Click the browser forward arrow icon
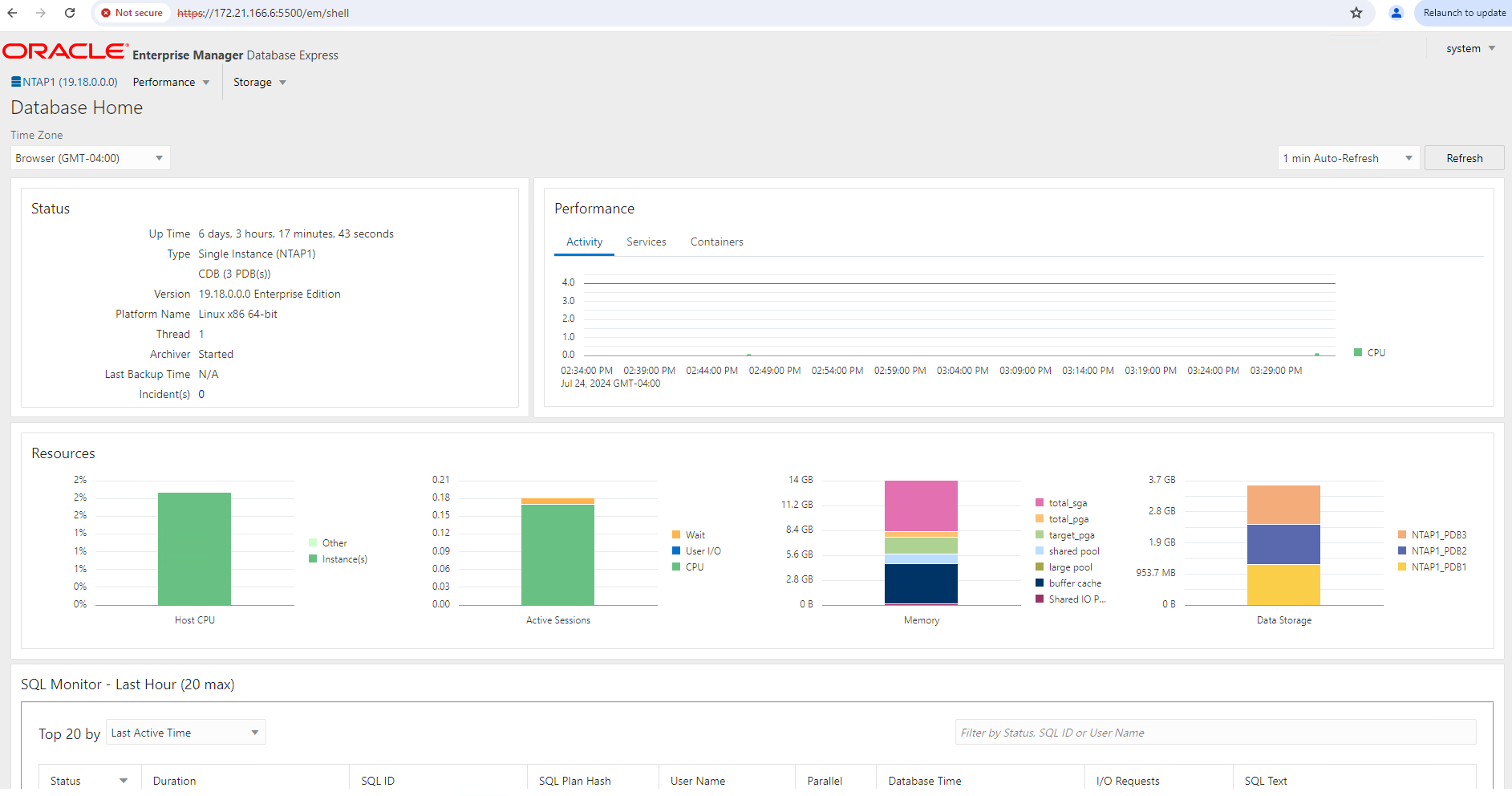The image size is (1512, 796). tap(41, 13)
